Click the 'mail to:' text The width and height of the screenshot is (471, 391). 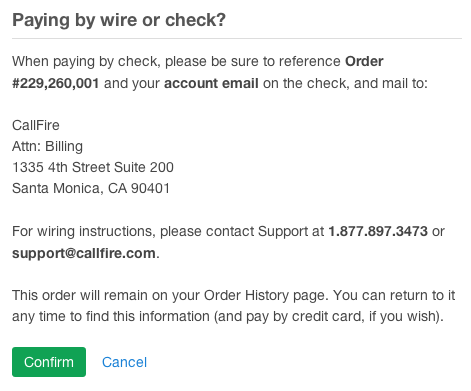click(x=405, y=83)
